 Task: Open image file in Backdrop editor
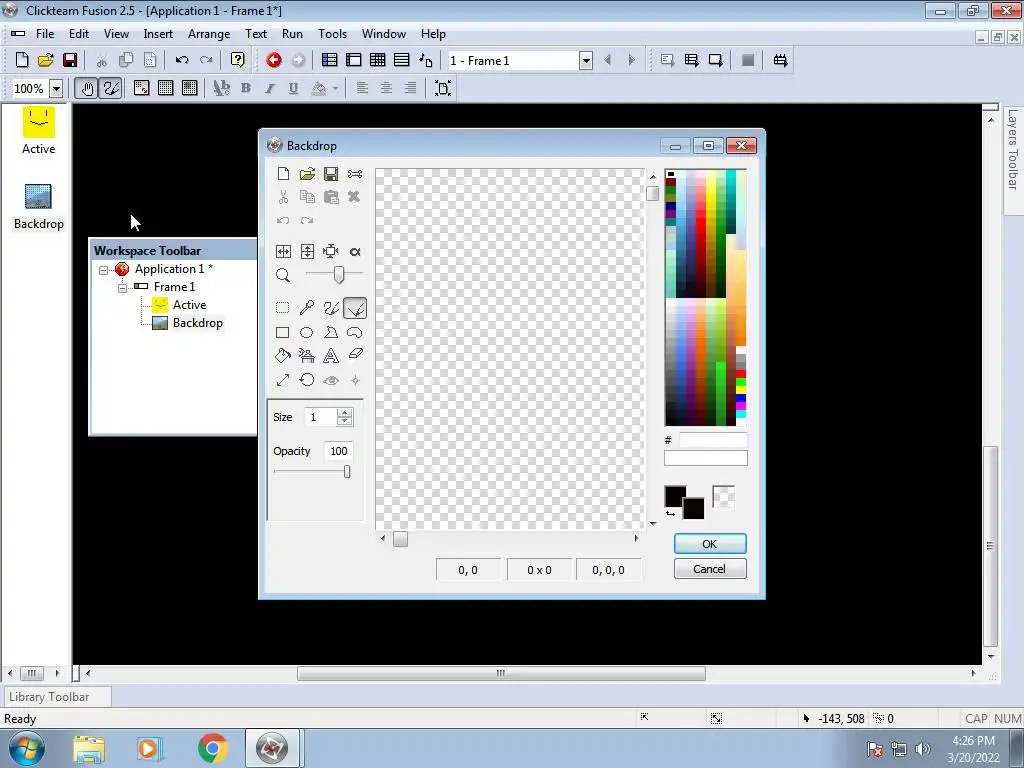(x=307, y=174)
